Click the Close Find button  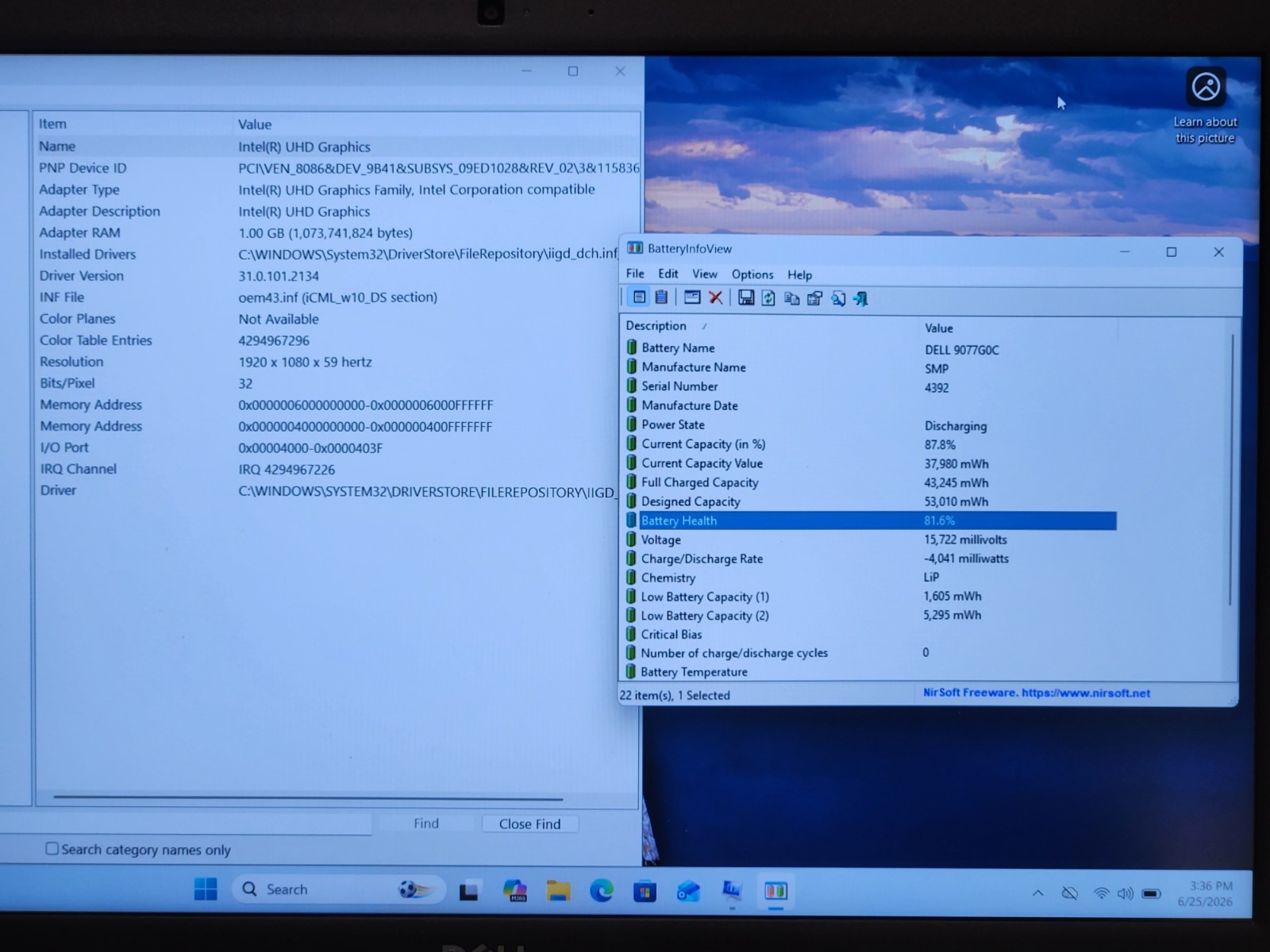point(529,823)
